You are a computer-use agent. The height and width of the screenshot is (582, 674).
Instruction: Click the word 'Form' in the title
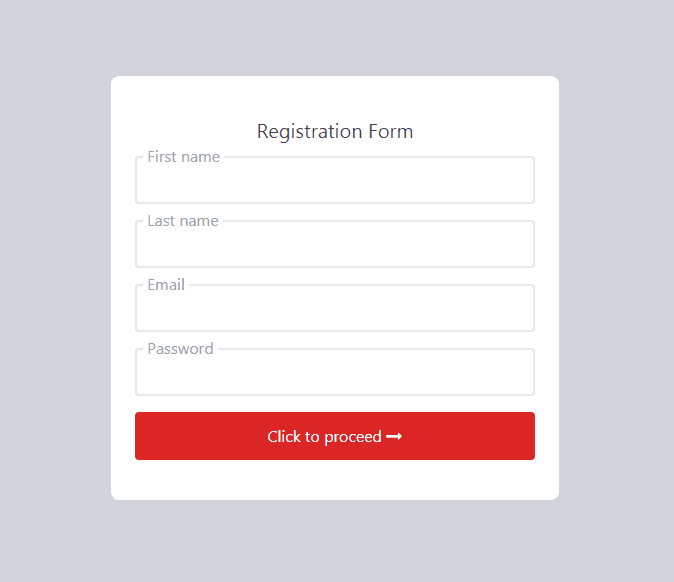tap(390, 131)
